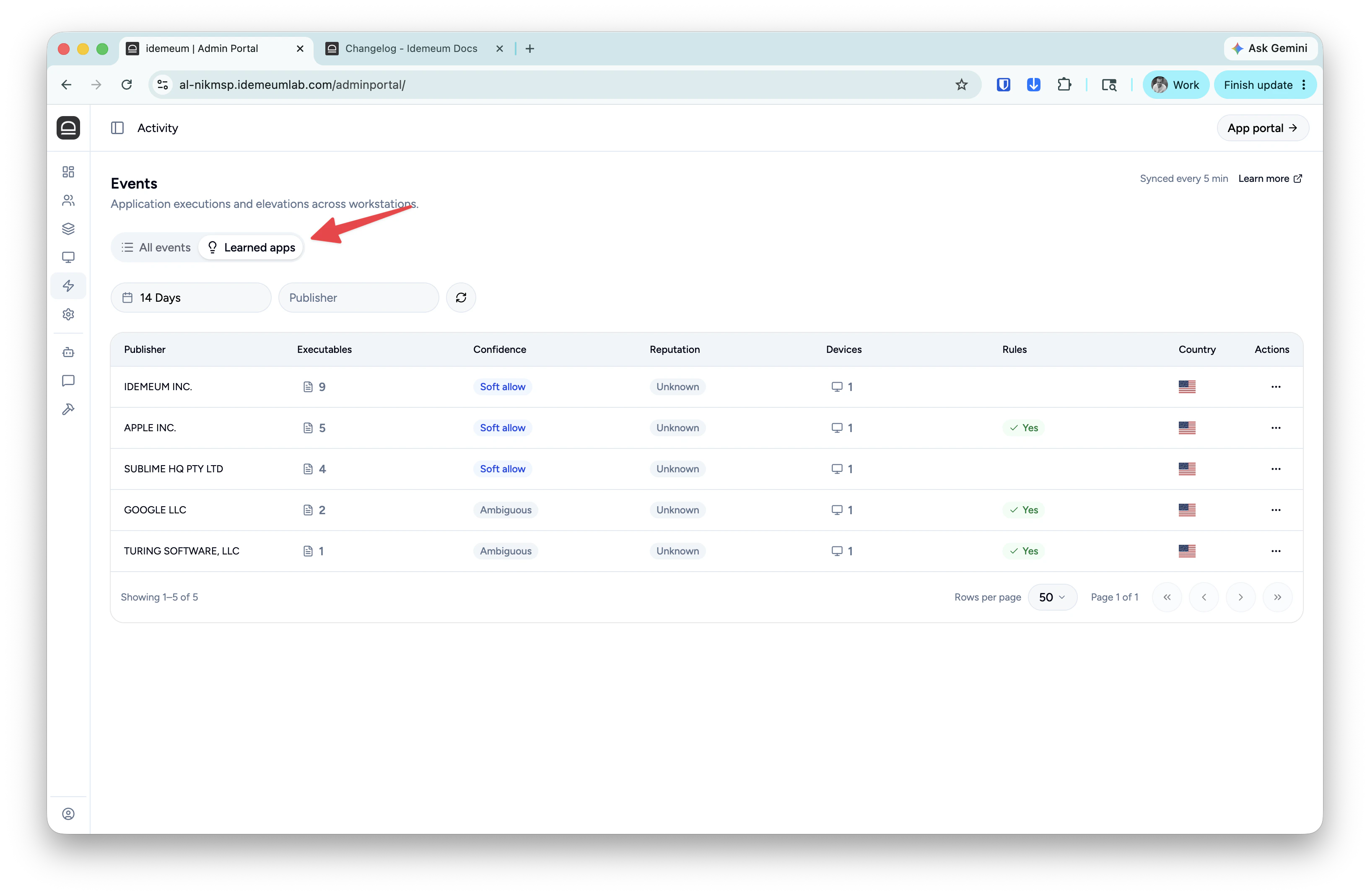Switch to the All events tab

pos(156,247)
